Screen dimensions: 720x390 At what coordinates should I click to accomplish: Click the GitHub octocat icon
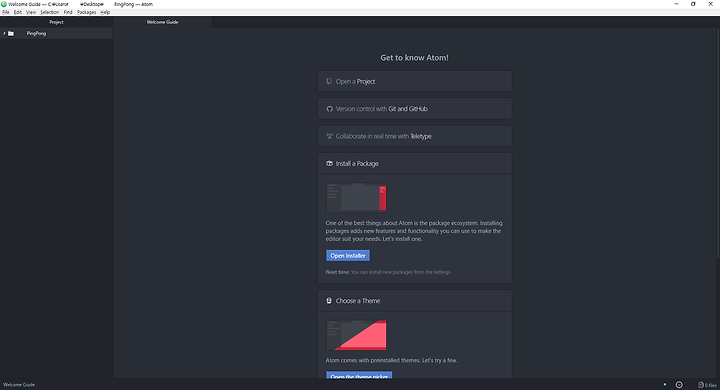(x=329, y=109)
